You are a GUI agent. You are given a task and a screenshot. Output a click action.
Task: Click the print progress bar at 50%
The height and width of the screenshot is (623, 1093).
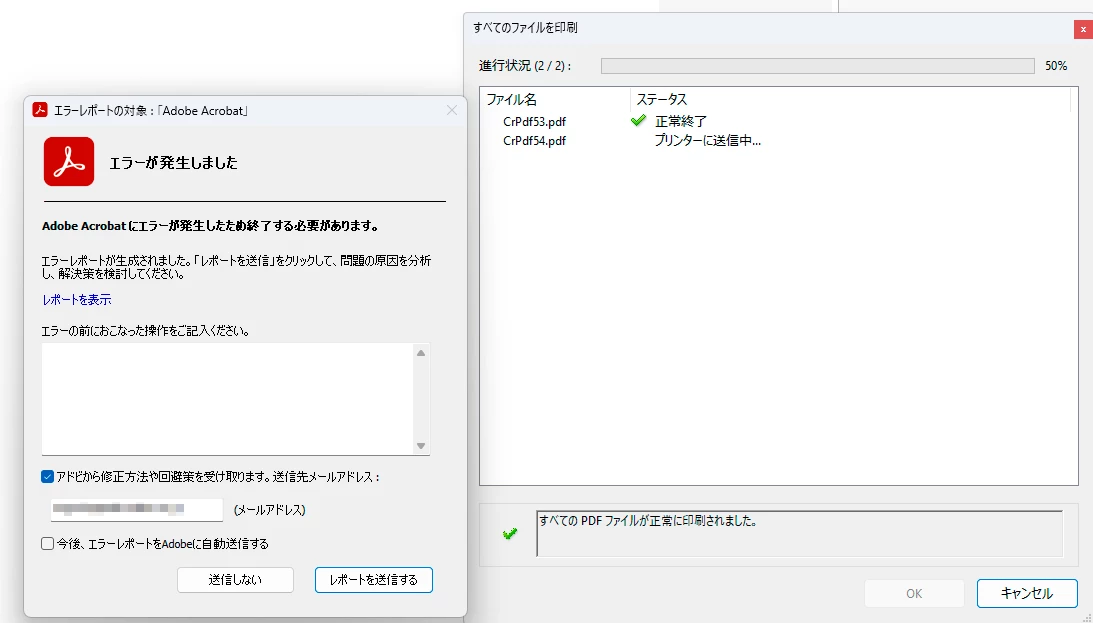818,66
